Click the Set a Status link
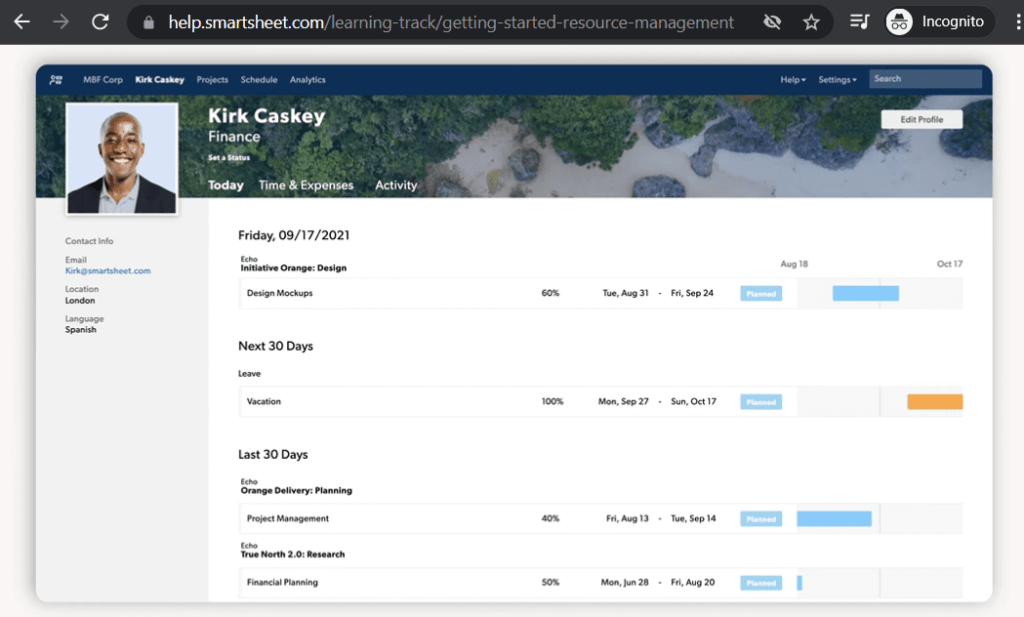Viewport: 1024px width, 617px height. point(229,158)
